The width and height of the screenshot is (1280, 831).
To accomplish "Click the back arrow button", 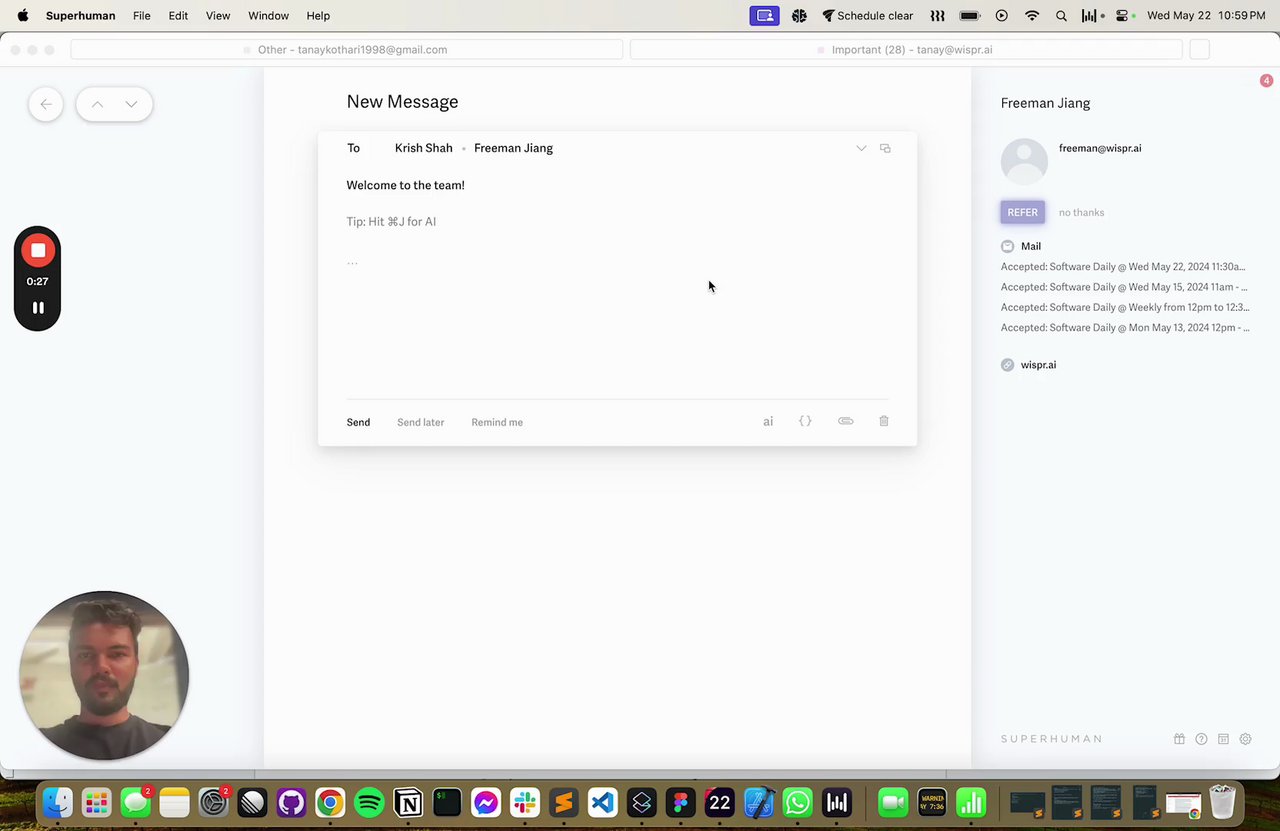I will point(46,104).
